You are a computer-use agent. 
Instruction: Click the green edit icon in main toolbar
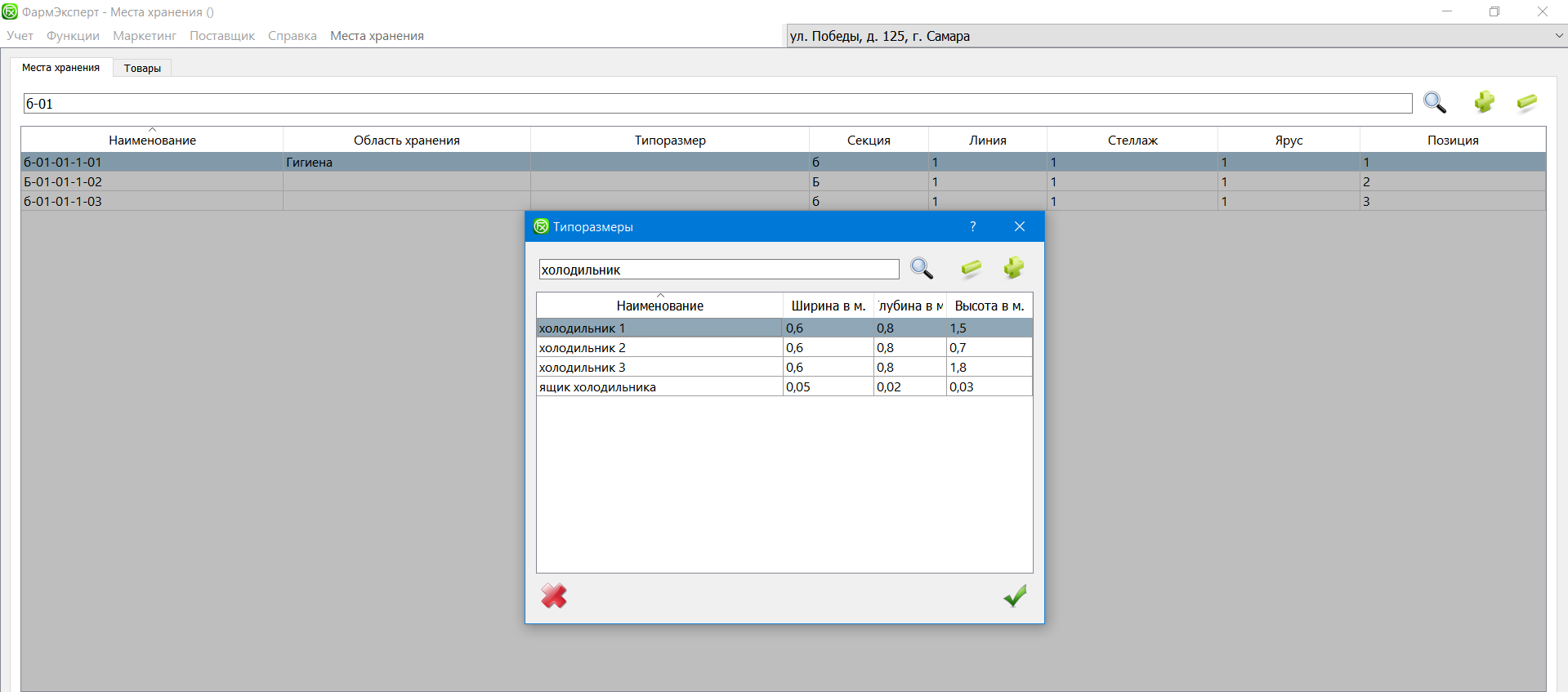point(1526,102)
